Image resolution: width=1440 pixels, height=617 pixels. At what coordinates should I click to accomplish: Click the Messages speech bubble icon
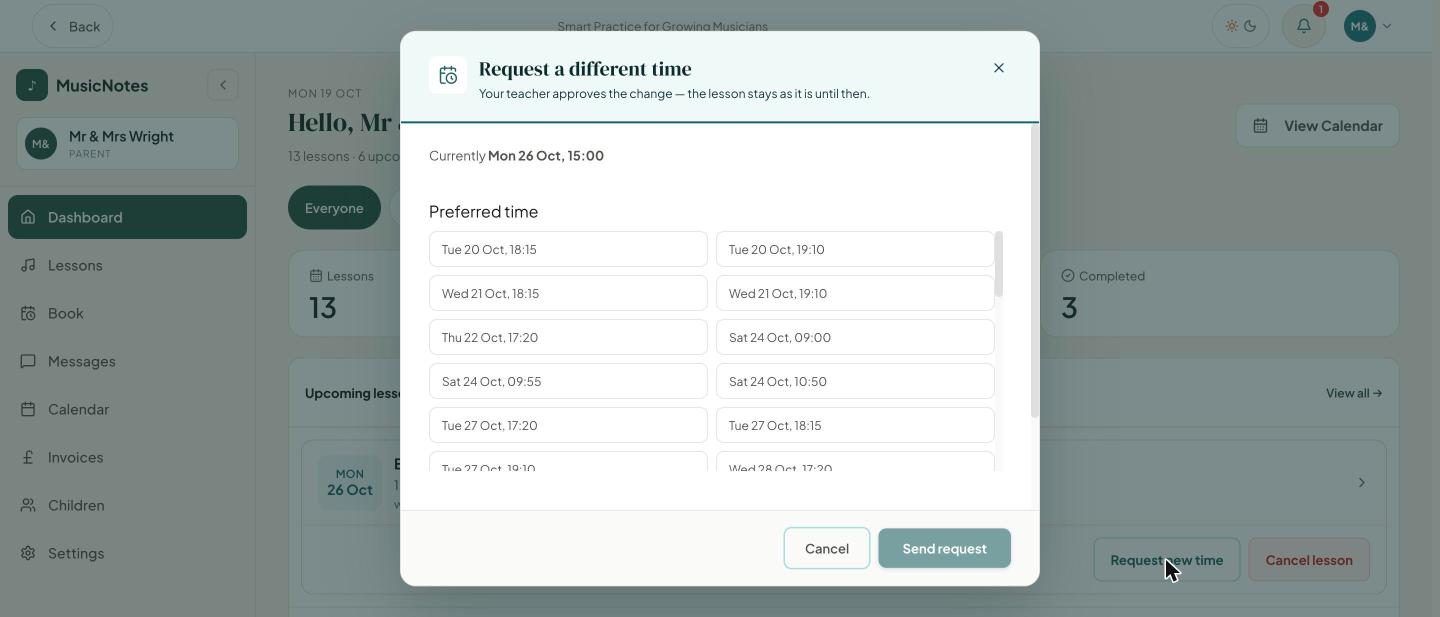tap(28, 361)
